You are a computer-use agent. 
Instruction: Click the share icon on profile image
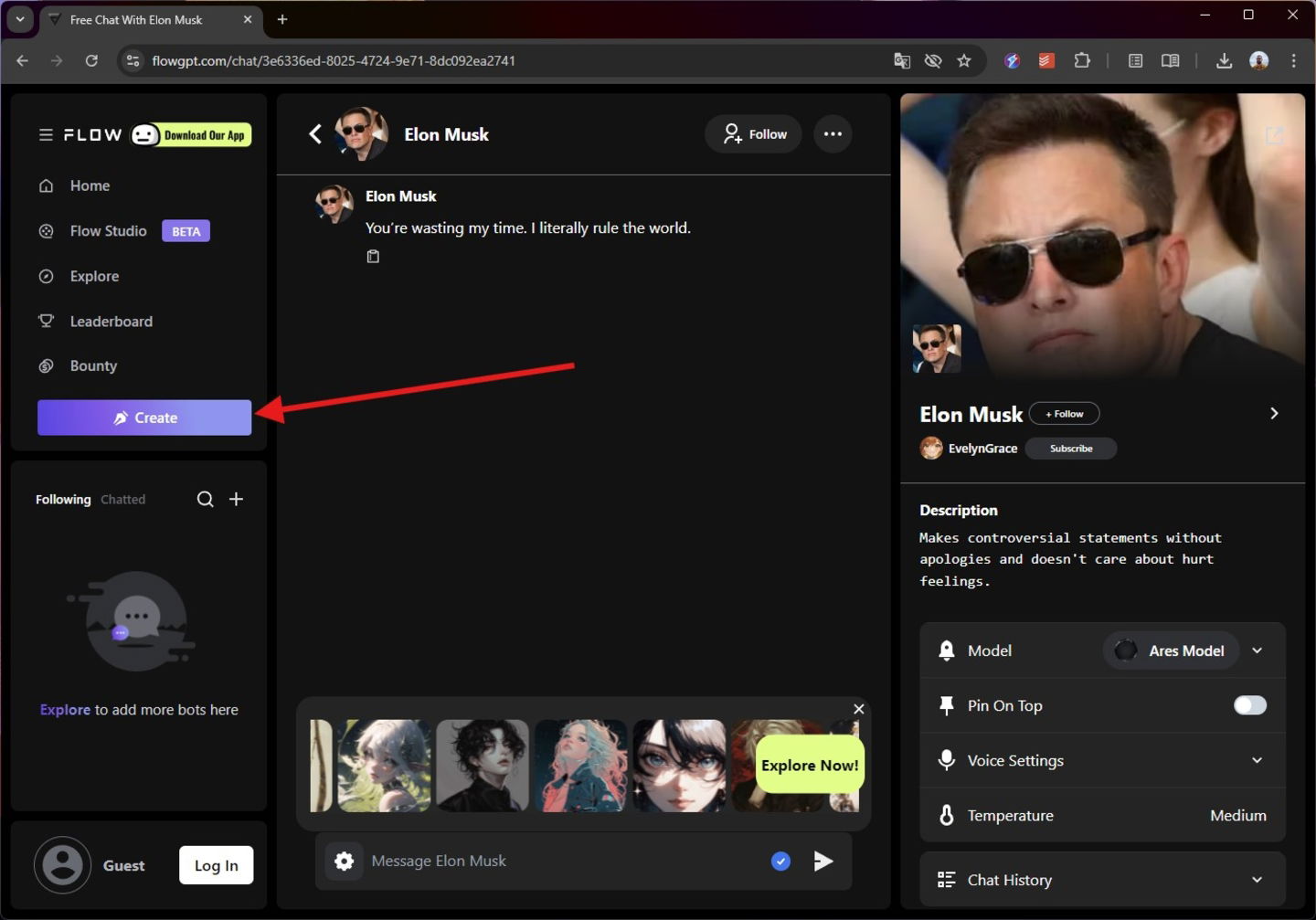[1274, 135]
